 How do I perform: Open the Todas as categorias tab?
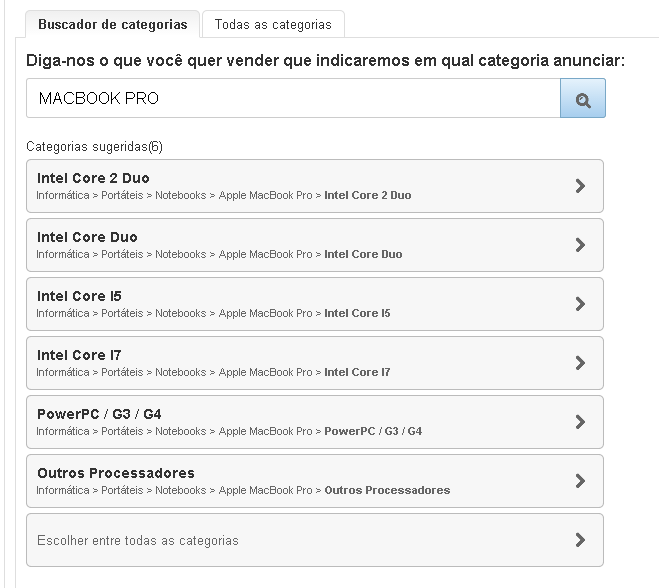(273, 24)
